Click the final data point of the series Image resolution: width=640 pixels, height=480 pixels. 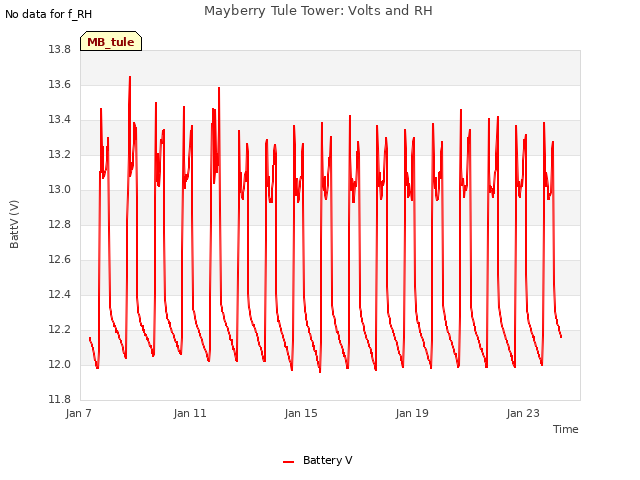561,337
